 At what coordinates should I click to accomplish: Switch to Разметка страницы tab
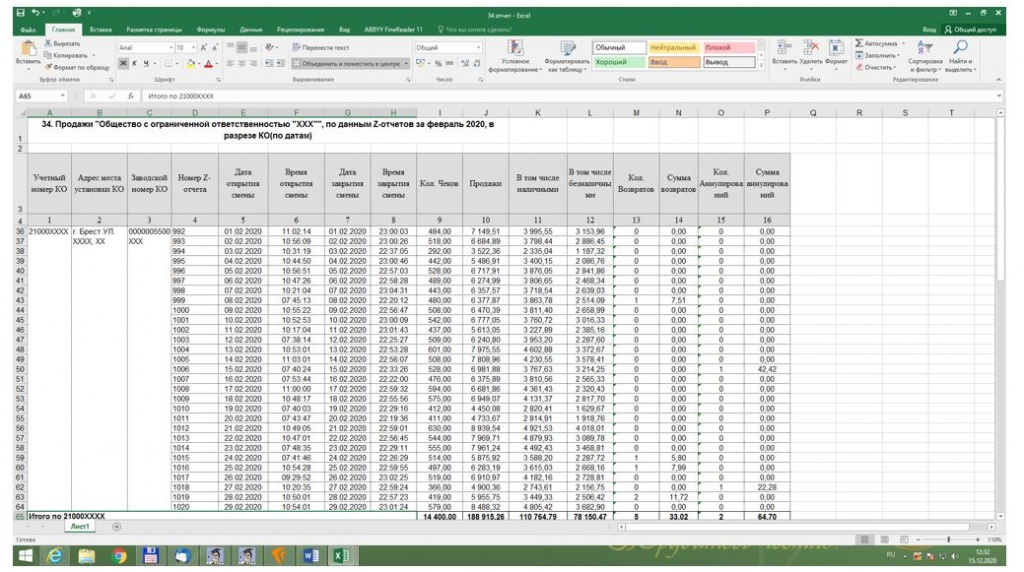tap(154, 29)
